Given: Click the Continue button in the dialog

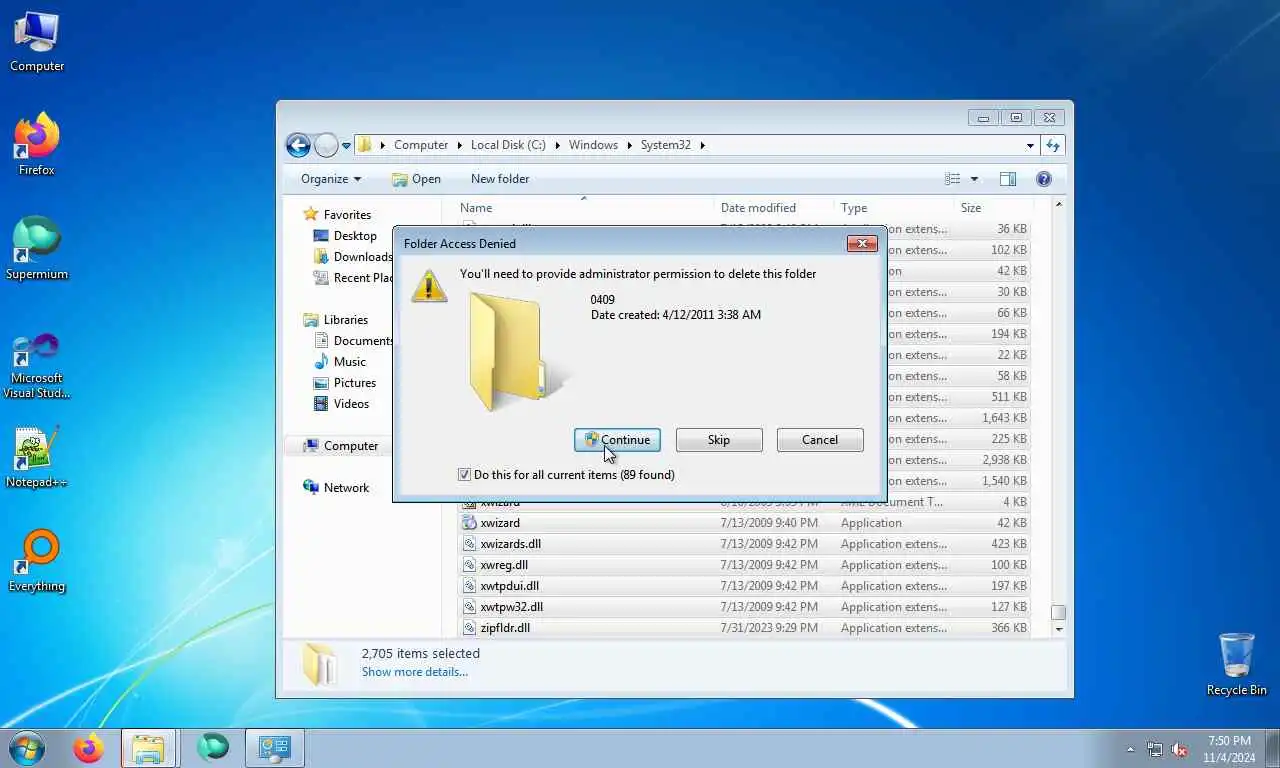Looking at the screenshot, I should pyautogui.click(x=617, y=440).
